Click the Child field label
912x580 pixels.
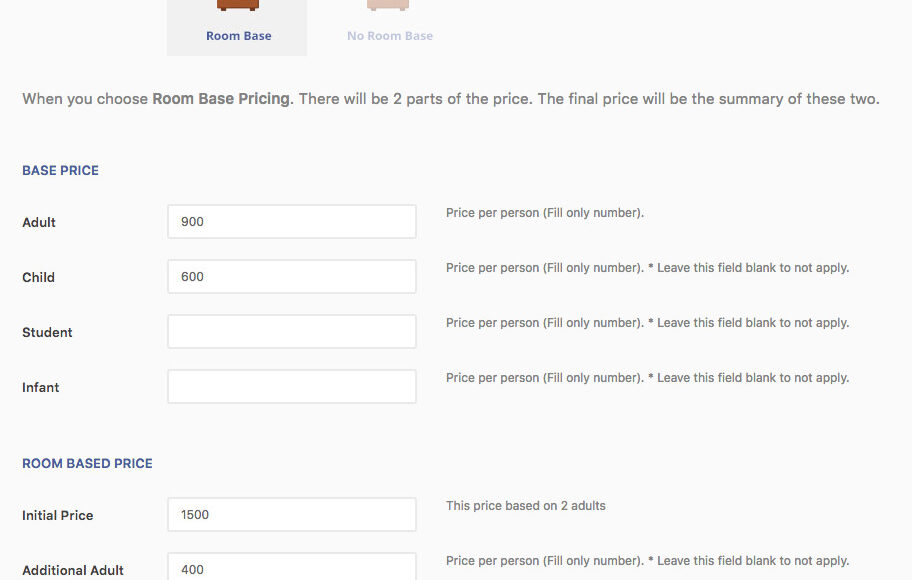click(38, 277)
